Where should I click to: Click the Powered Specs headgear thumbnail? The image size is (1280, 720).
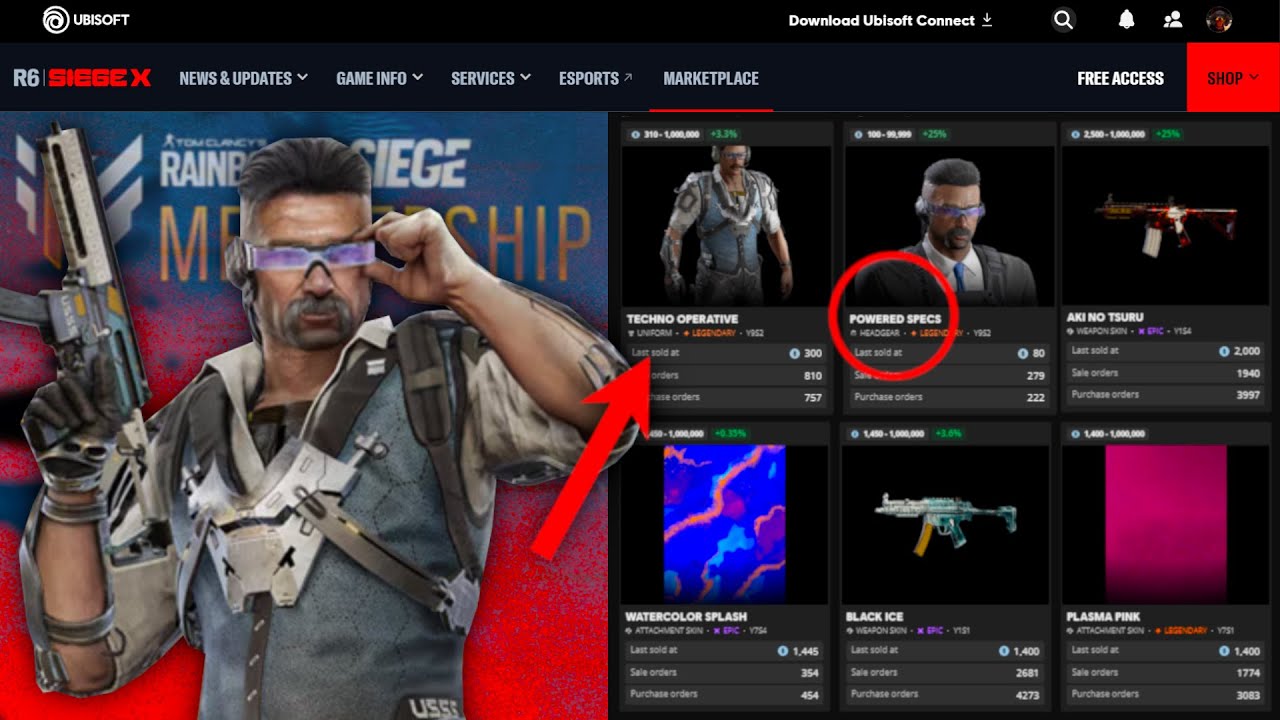[949, 225]
